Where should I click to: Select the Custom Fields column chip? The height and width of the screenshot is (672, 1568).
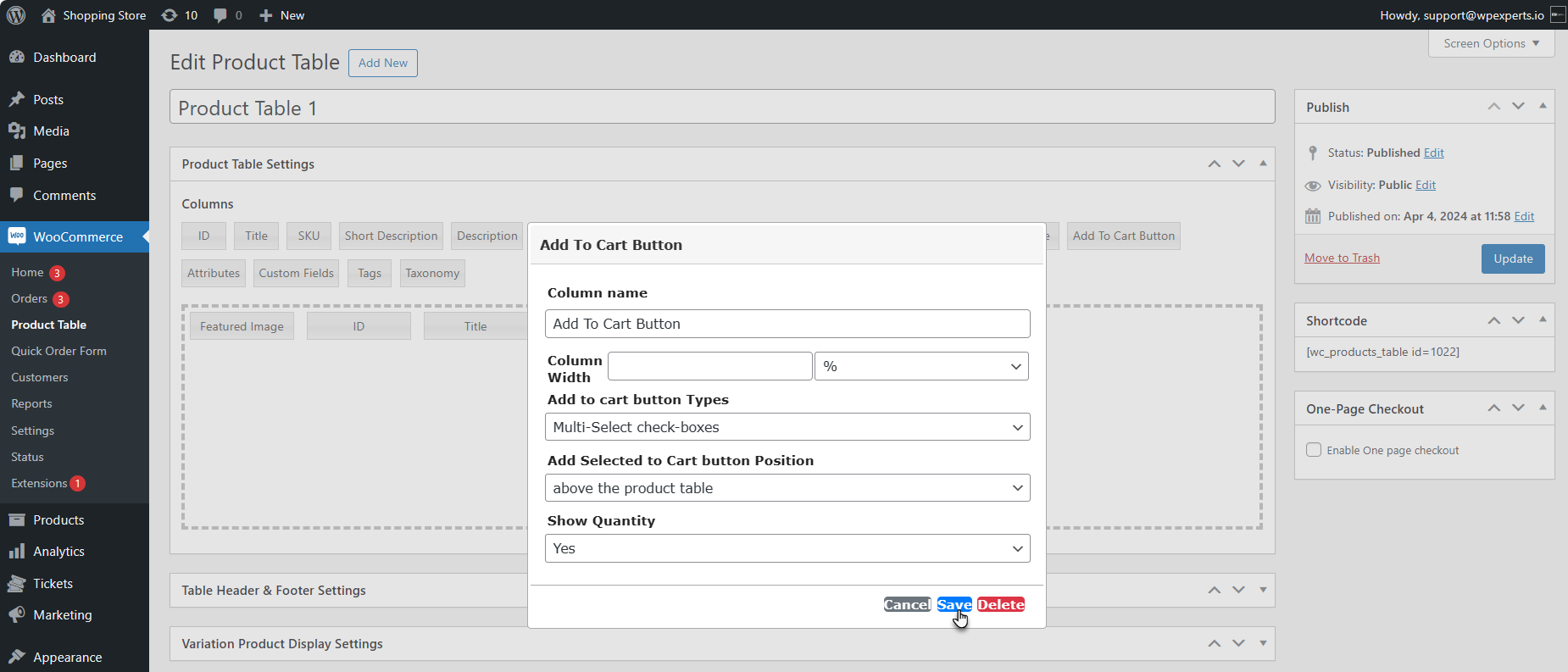tap(297, 274)
